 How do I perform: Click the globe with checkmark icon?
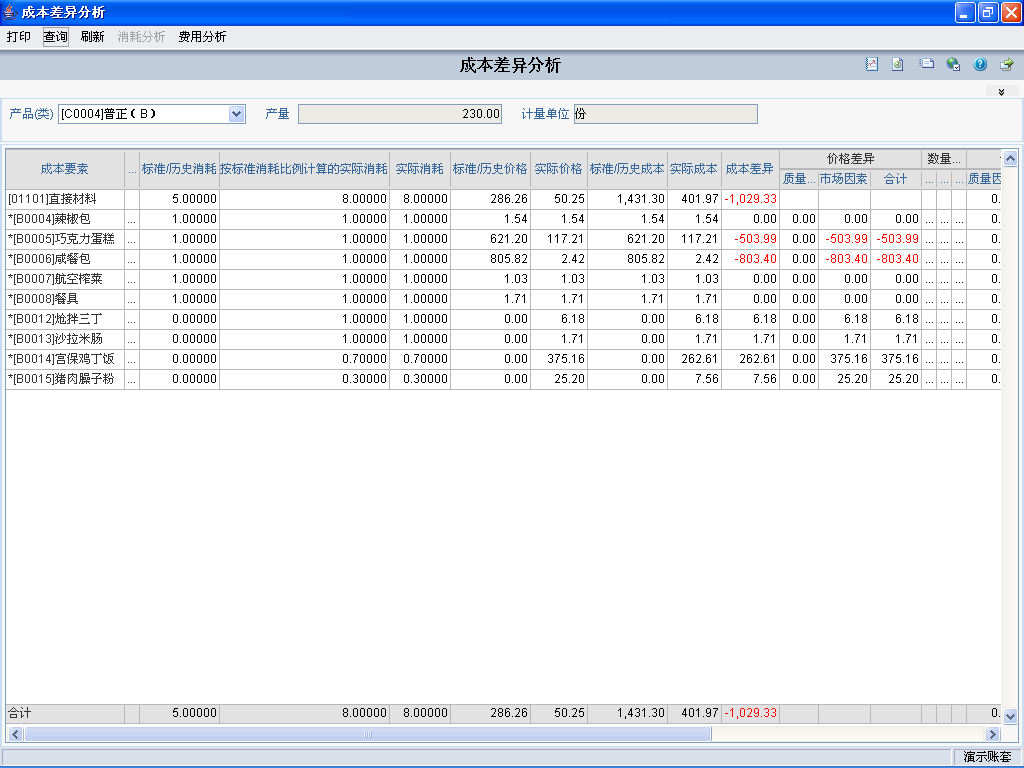click(x=953, y=65)
